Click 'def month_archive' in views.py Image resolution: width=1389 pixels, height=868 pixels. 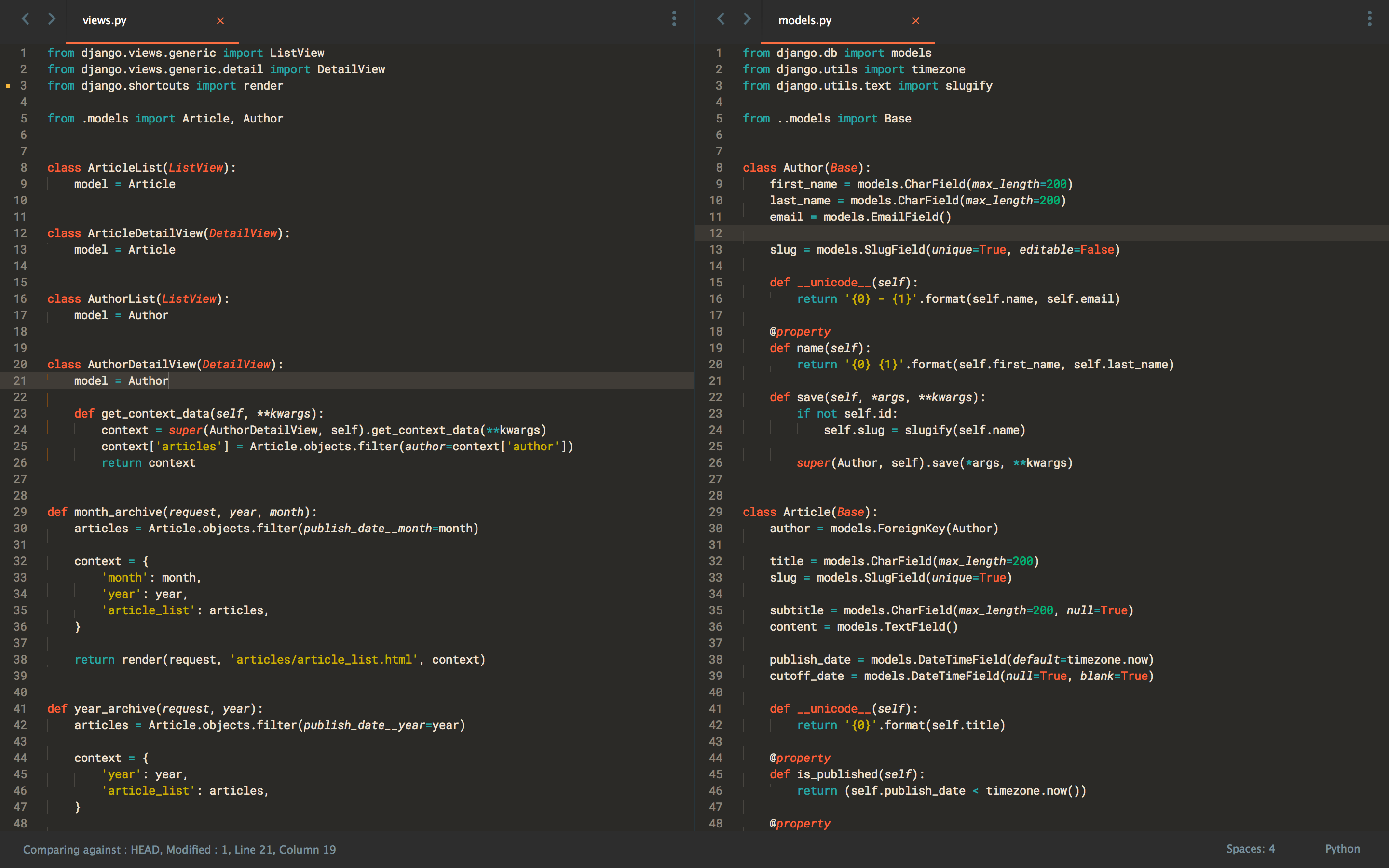[105, 512]
